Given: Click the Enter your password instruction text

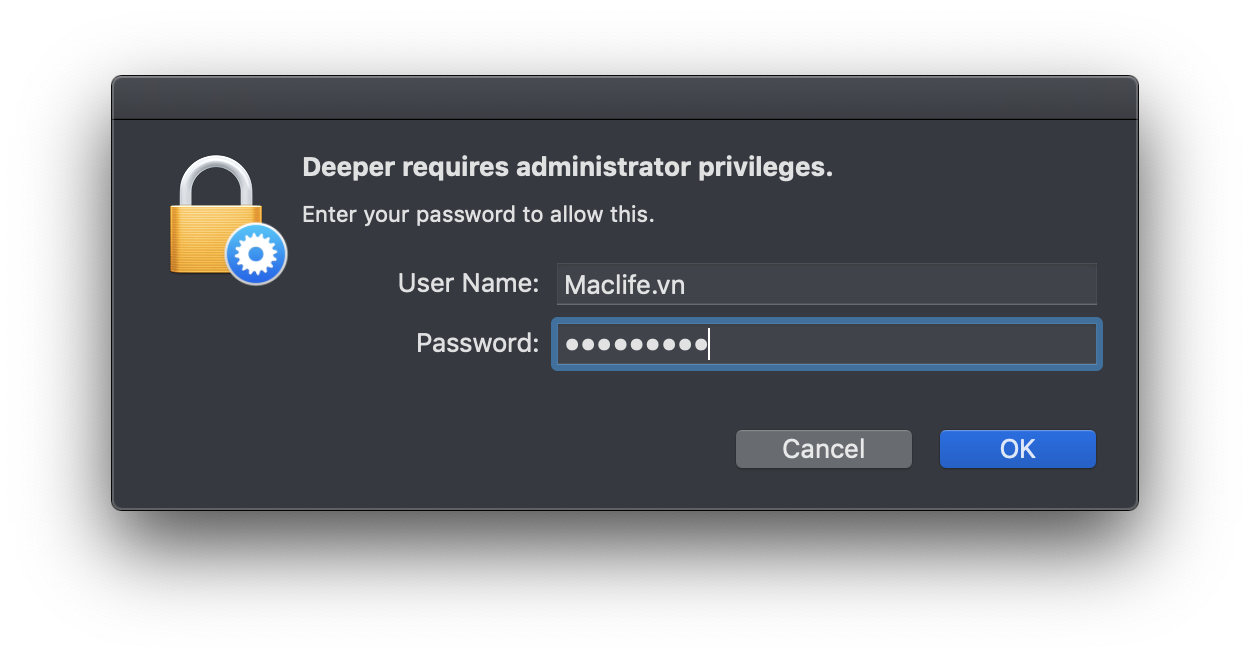Looking at the screenshot, I should pyautogui.click(x=478, y=214).
